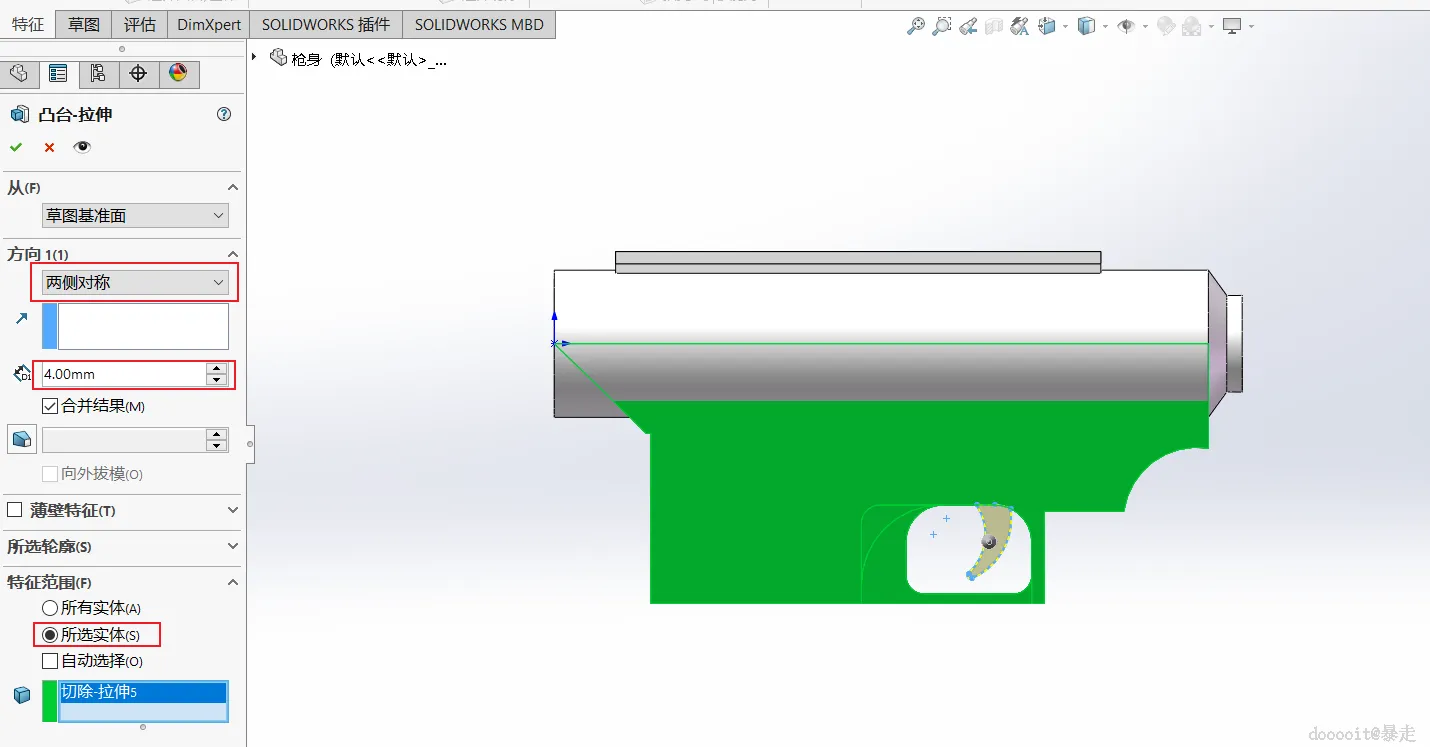The width and height of the screenshot is (1430, 747).
Task: Open the DimXpertManager crosshair tab icon
Action: [138, 74]
